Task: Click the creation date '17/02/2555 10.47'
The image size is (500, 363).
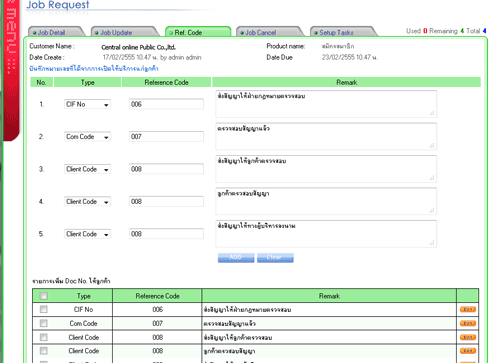Action: [127, 57]
